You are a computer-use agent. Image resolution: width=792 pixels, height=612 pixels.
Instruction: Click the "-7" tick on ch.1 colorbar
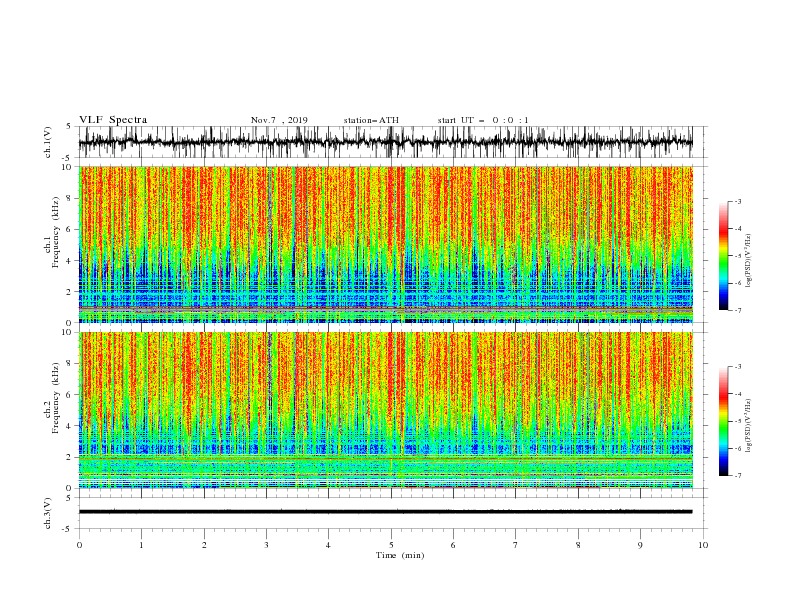pos(737,310)
